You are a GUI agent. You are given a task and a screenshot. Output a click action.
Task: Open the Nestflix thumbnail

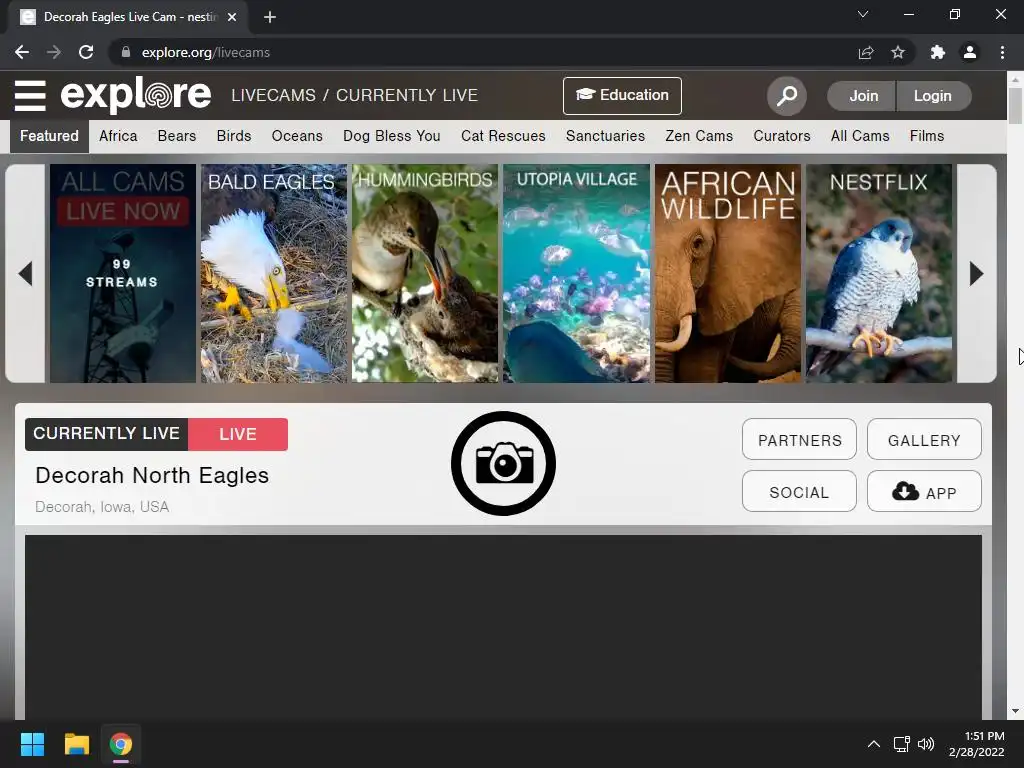879,273
